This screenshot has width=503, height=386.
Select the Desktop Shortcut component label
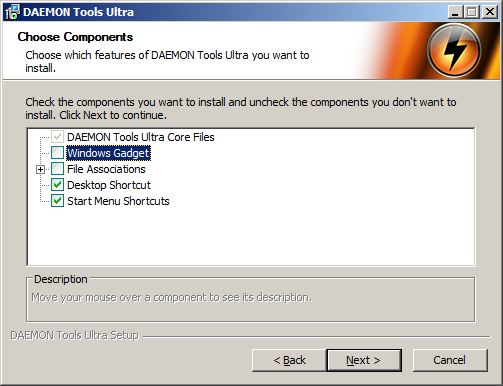(109, 185)
